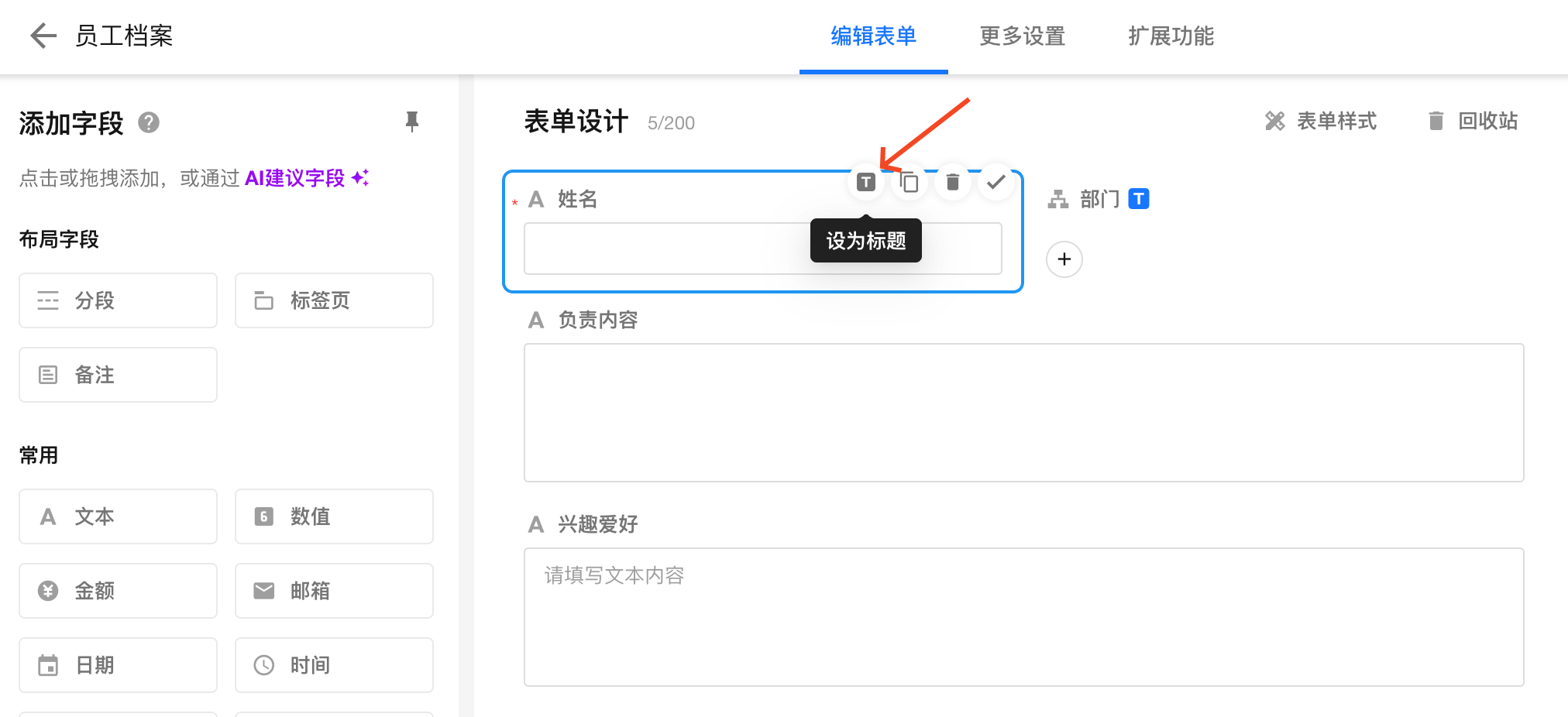Confirm 姓名 field with checkmark icon
The image size is (1568, 717).
pyautogui.click(x=996, y=182)
